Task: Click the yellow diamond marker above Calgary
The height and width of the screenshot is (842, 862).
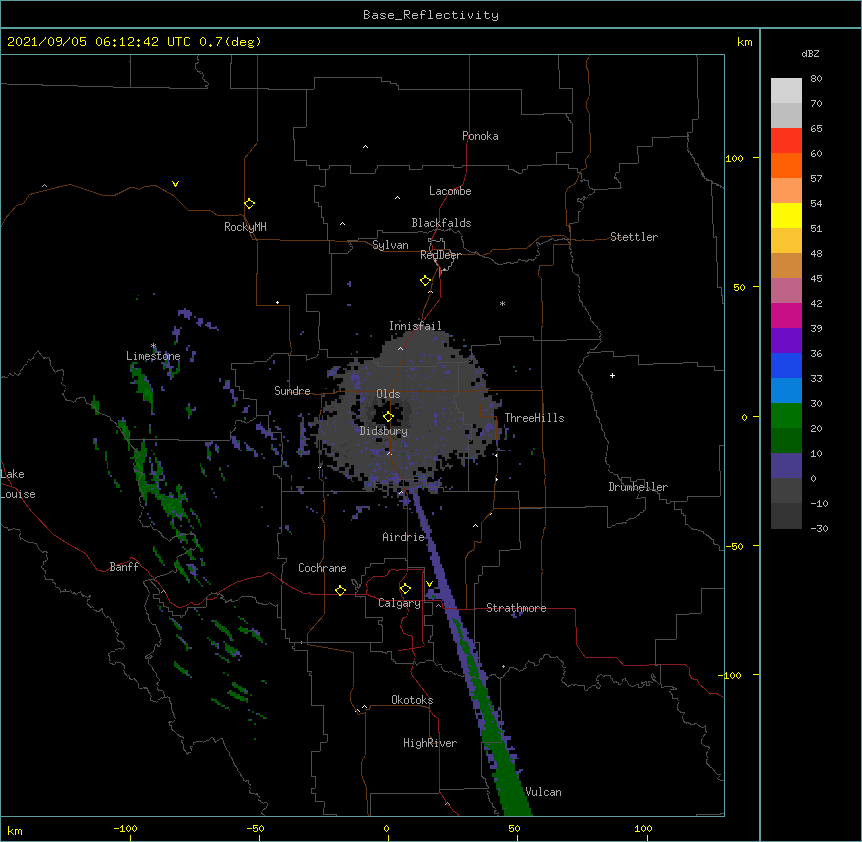Action: tap(405, 589)
